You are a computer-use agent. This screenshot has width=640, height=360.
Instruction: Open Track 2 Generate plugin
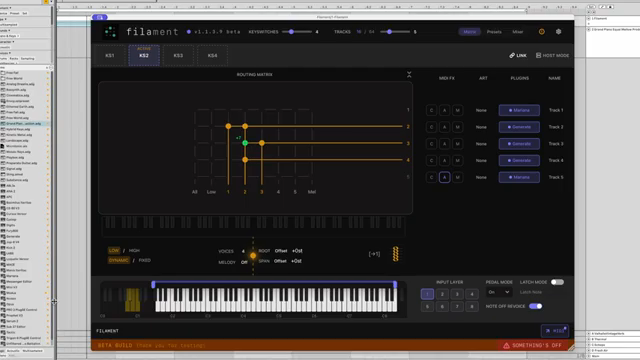tap(519, 127)
